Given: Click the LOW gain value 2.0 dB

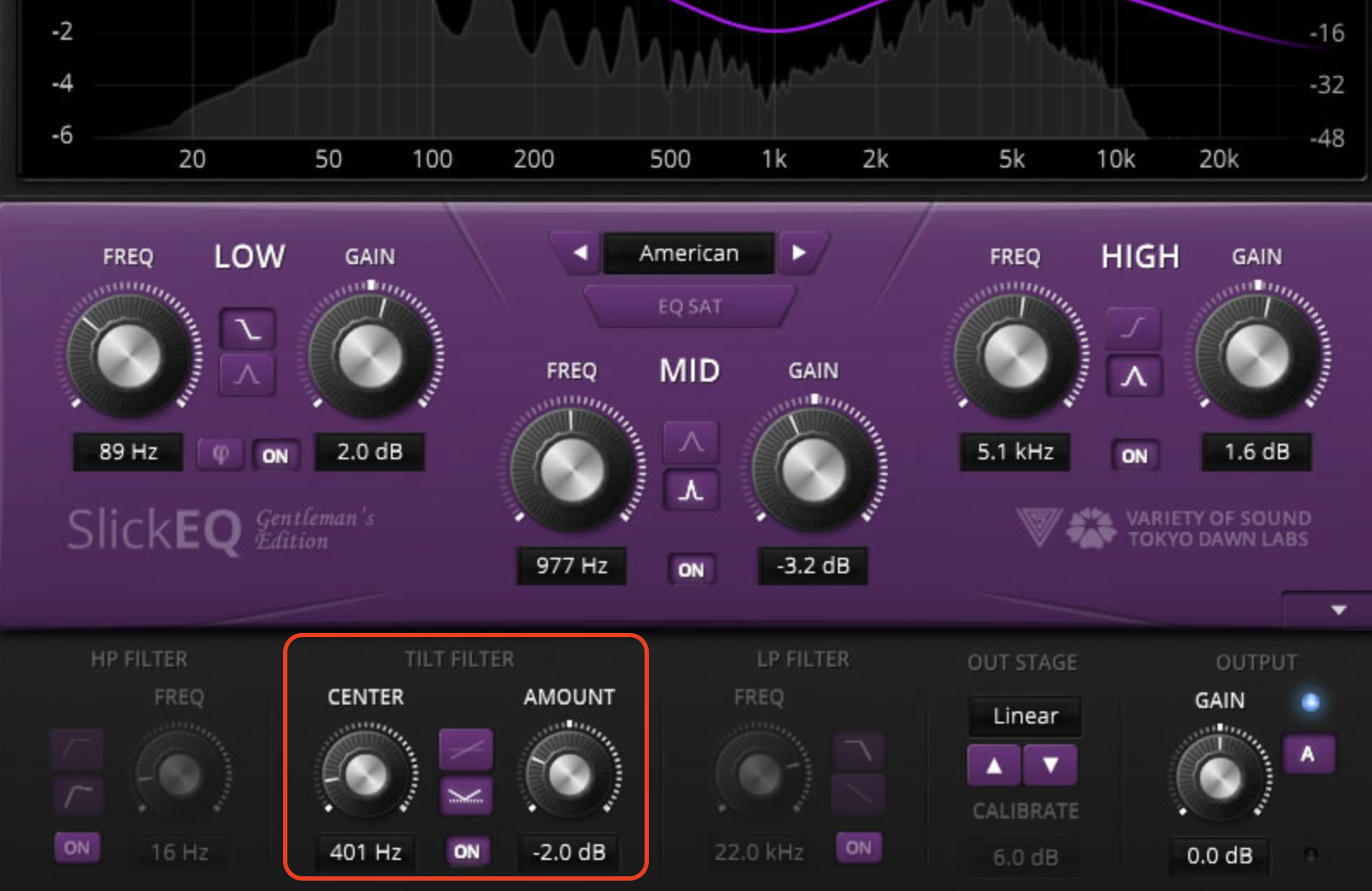Looking at the screenshot, I should click(x=369, y=452).
